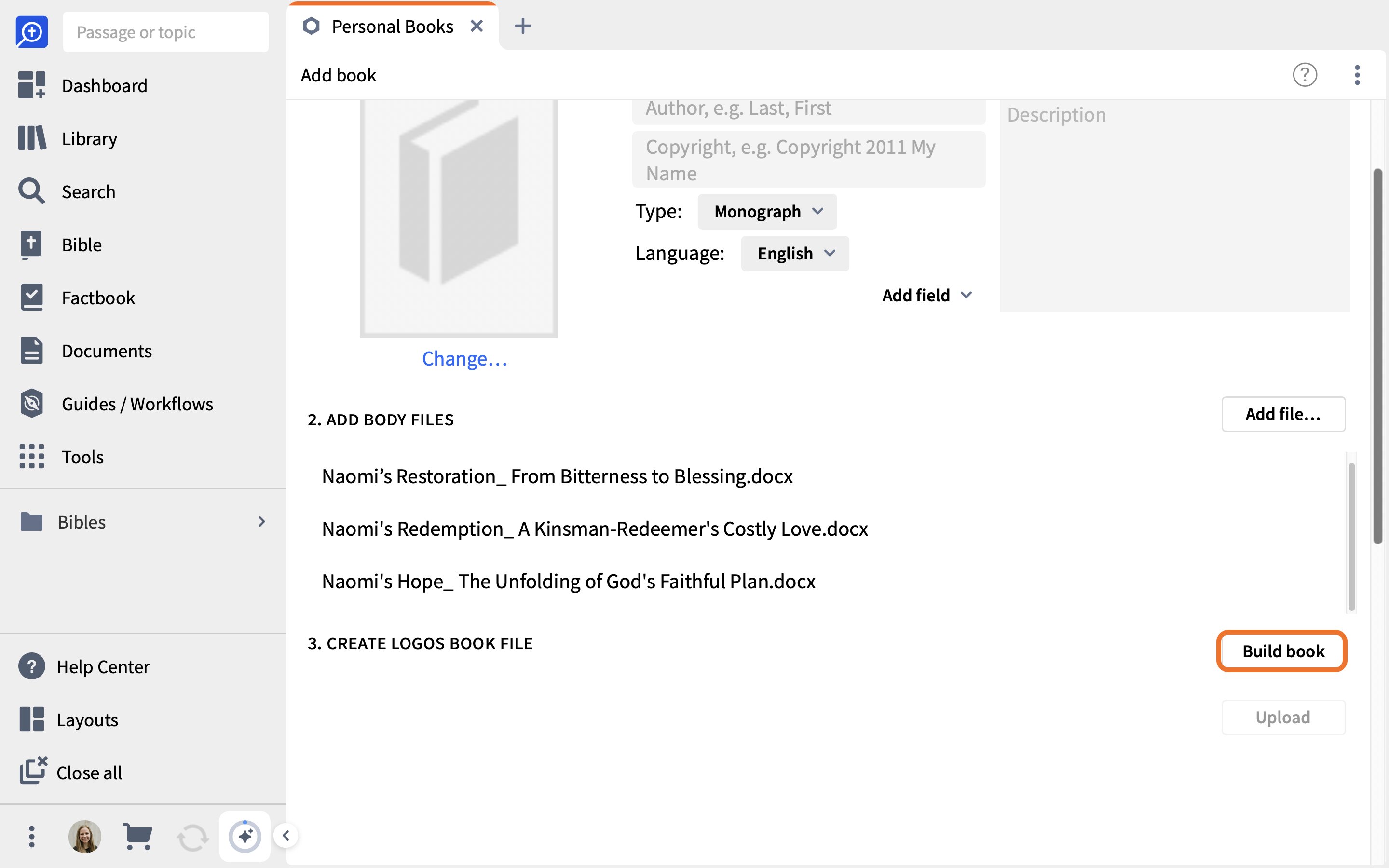Click the Layouts label
1389x868 pixels.
[x=87, y=720]
